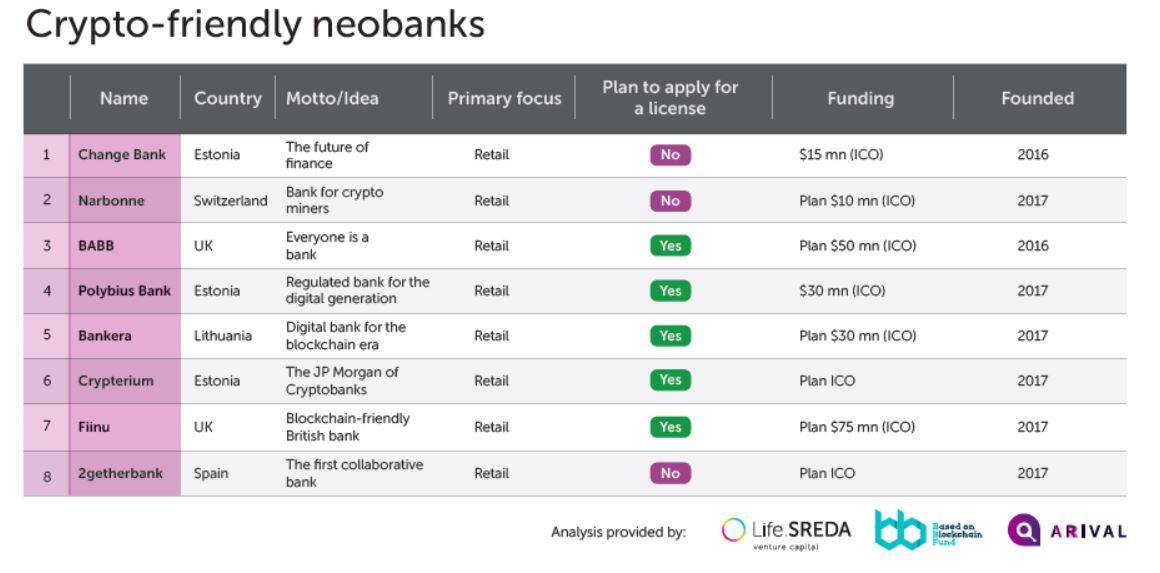Select the Founded column header

[1037, 98]
